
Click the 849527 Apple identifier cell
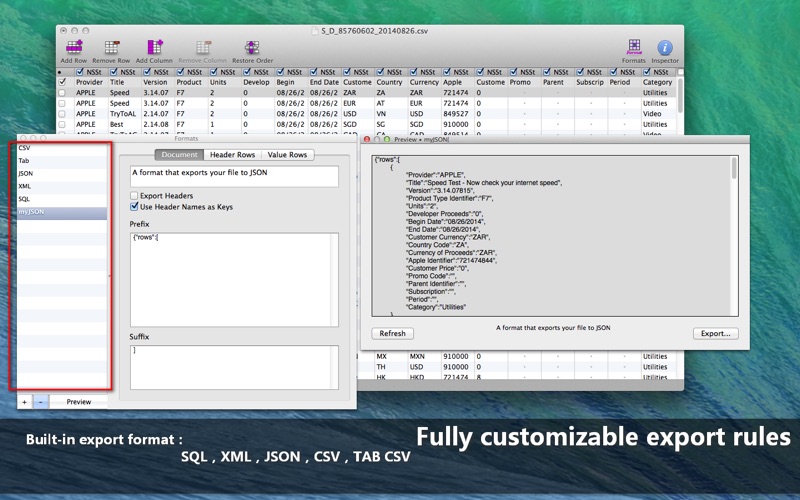pos(457,114)
